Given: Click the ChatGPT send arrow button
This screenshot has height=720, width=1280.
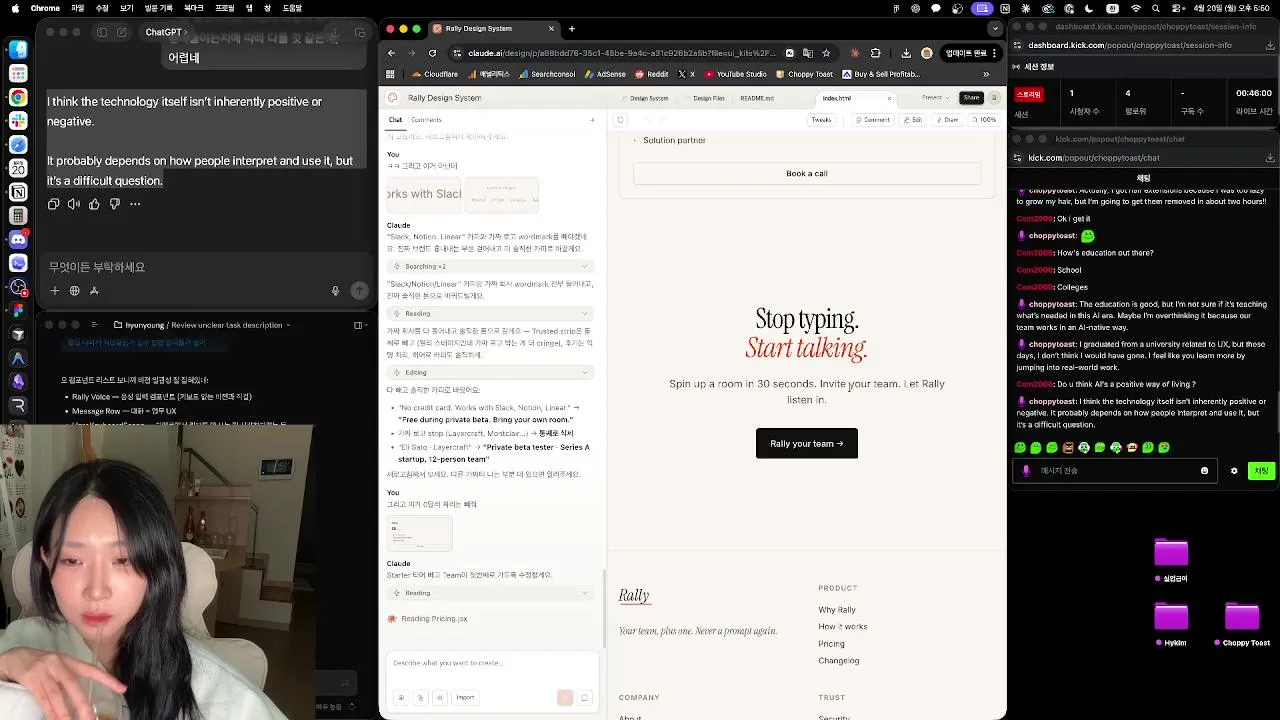Looking at the screenshot, I should (x=359, y=291).
